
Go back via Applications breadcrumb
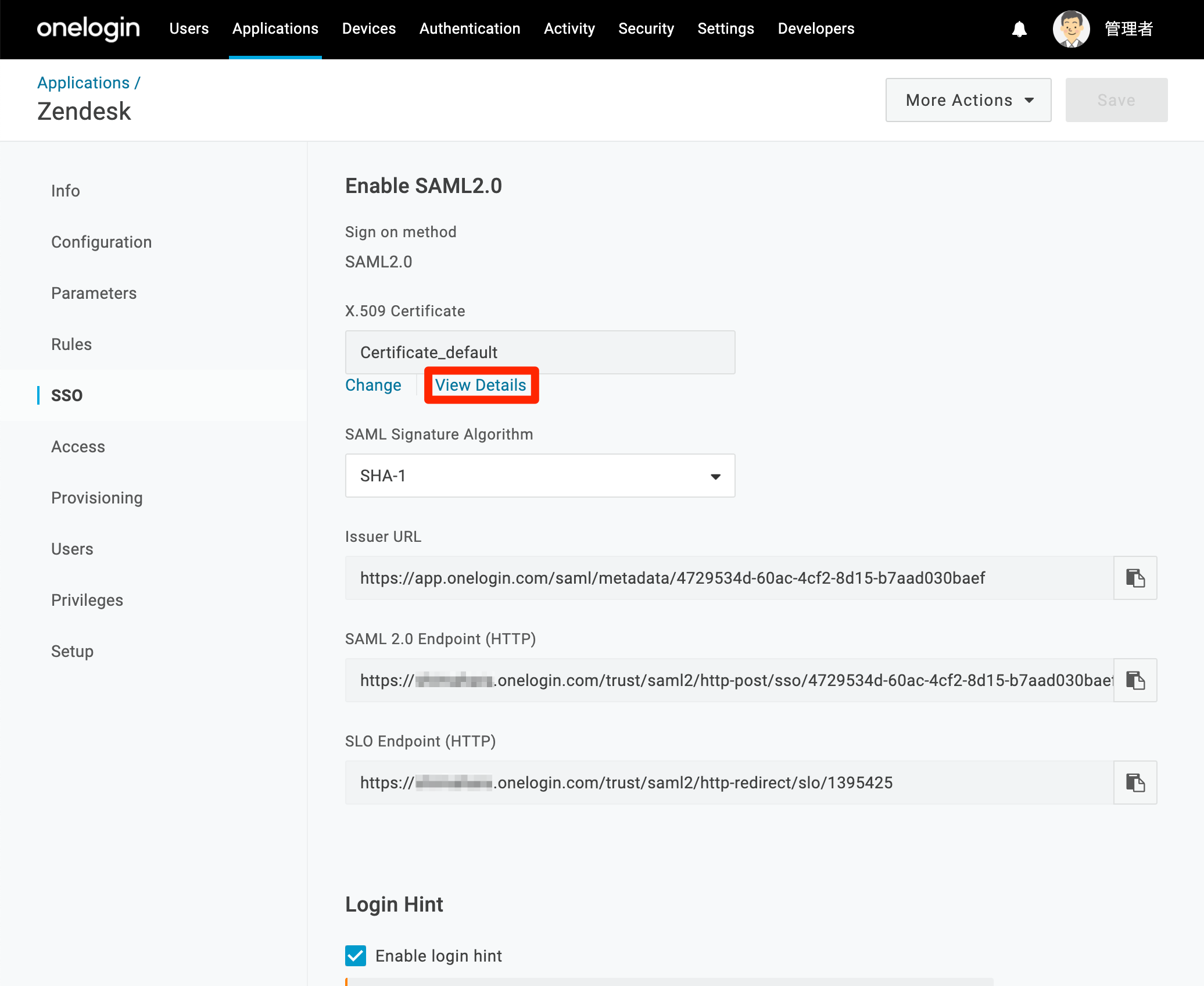point(84,83)
